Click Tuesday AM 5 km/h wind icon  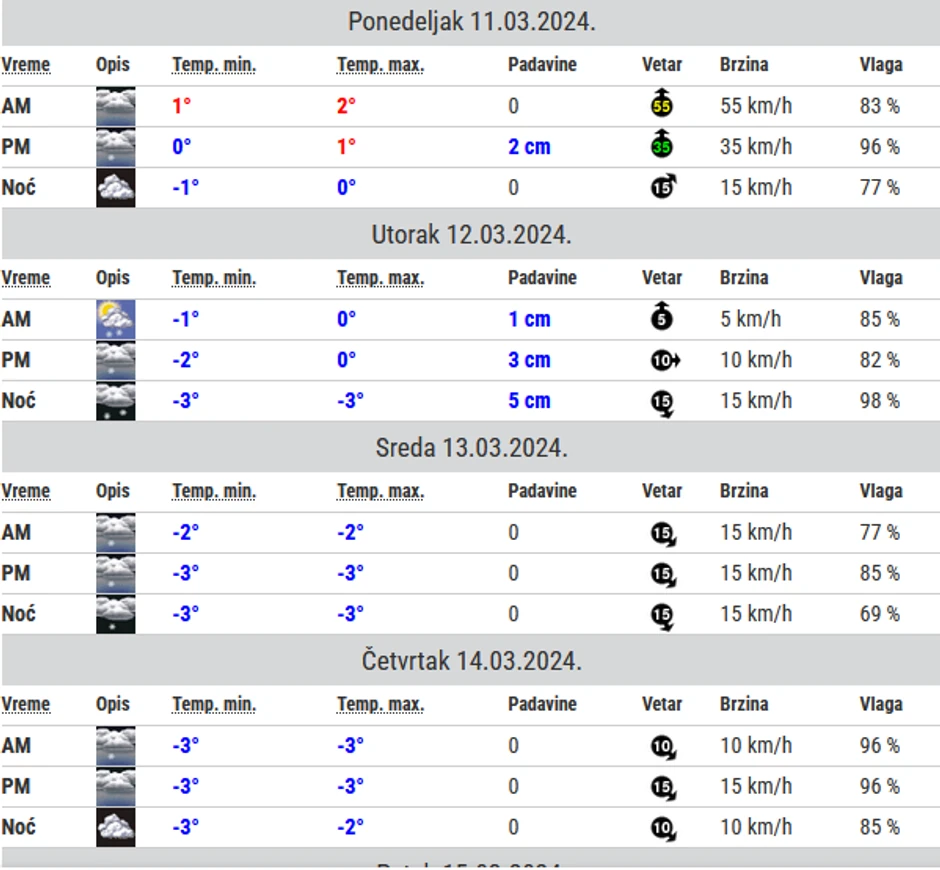click(661, 318)
